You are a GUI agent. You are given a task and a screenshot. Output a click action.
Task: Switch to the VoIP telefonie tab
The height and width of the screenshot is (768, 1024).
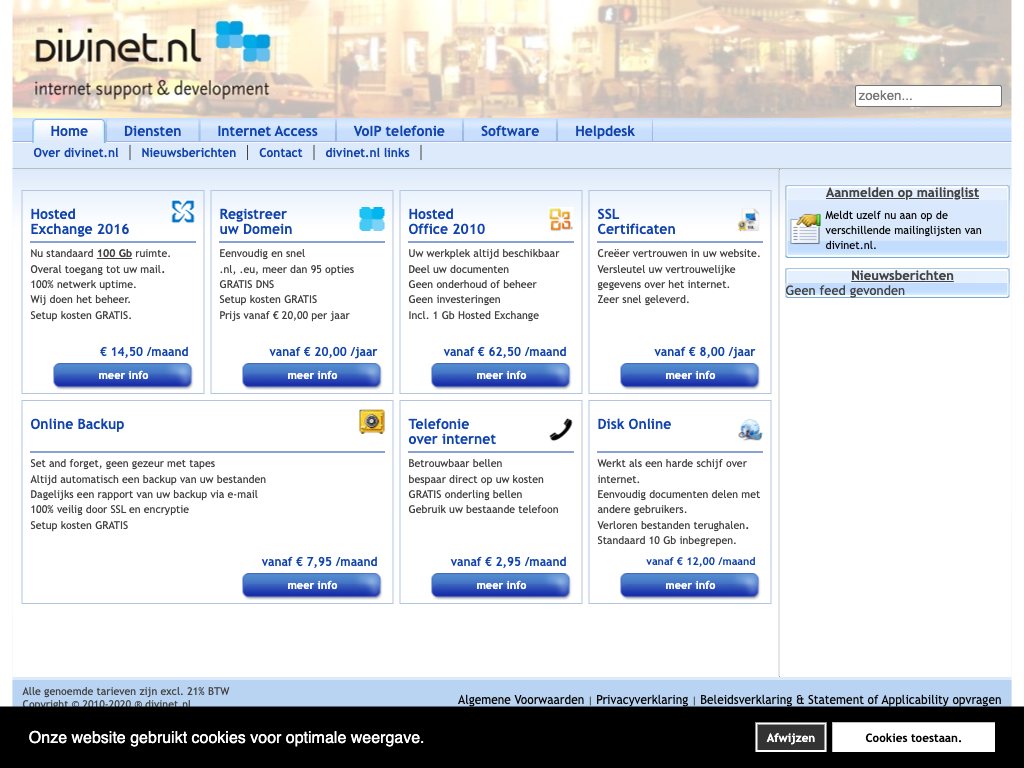point(399,131)
